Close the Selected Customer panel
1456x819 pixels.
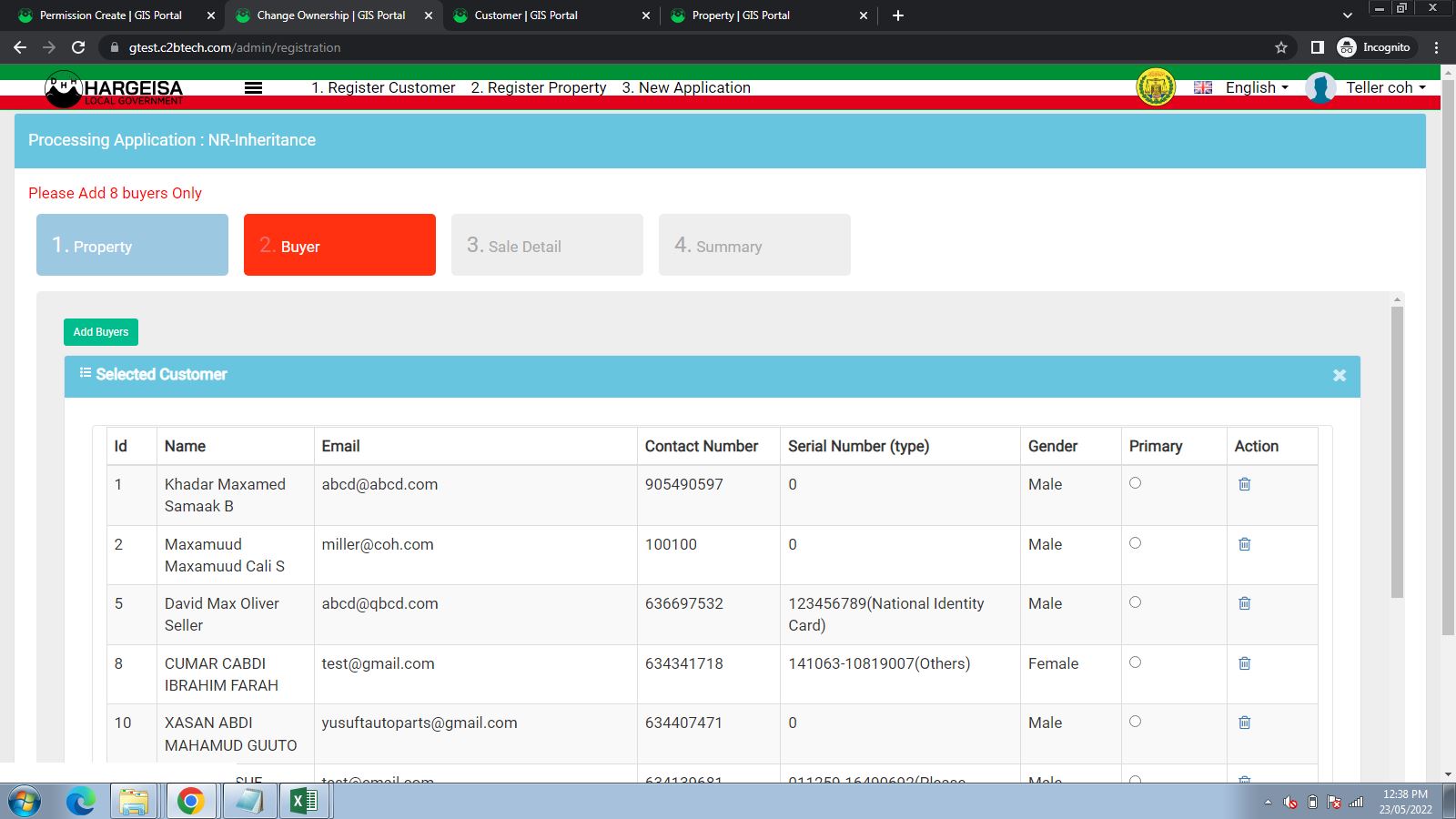point(1340,375)
